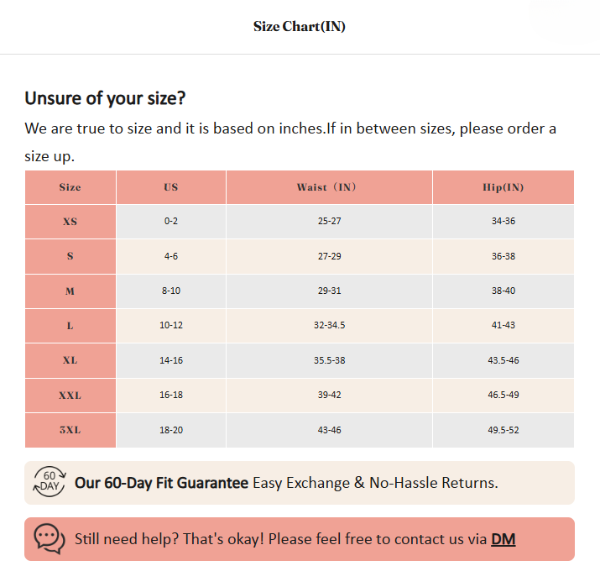Select the XXL size row label
The image size is (600, 587).
70,395
